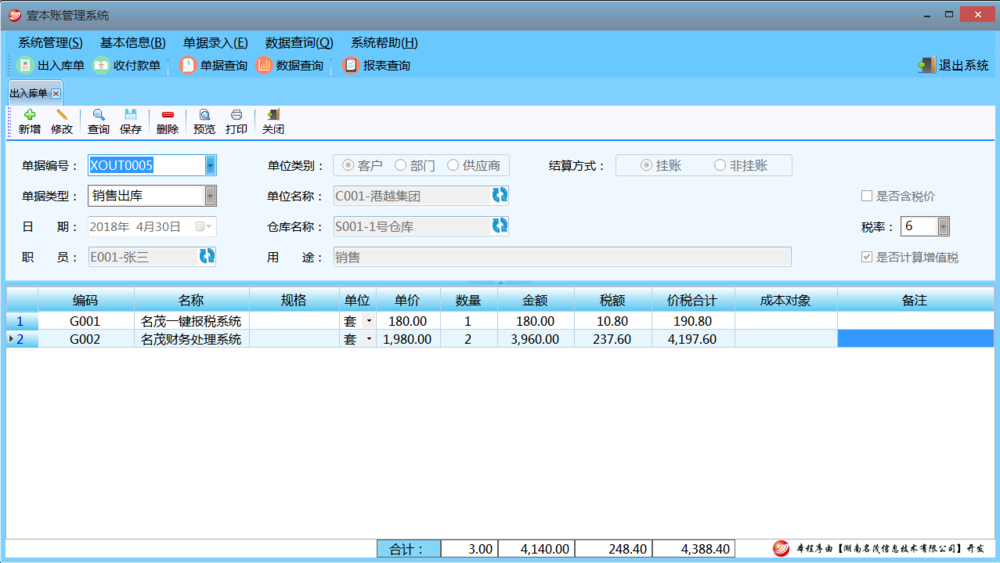The height and width of the screenshot is (563, 1000).
Task: Click the tax cell 10.80
Action: tap(613, 321)
